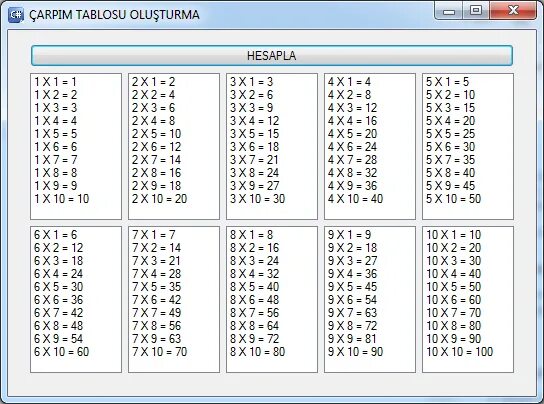Click the C# application icon in title bar
Viewport: 544px width, 404px height.
point(16,15)
